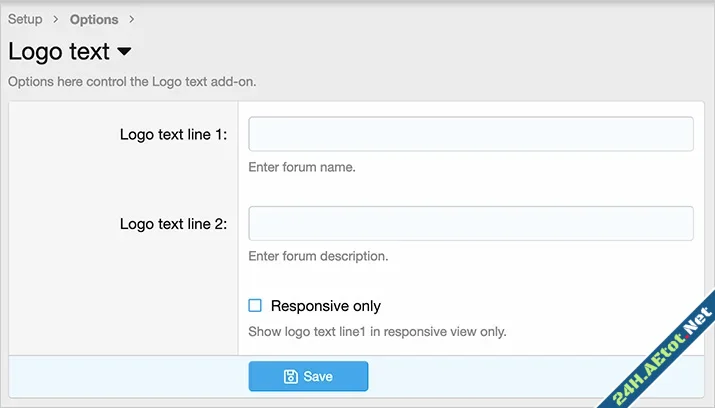This screenshot has width=715, height=408.
Task: Click the Enter forum description hint
Action: (x=318, y=256)
